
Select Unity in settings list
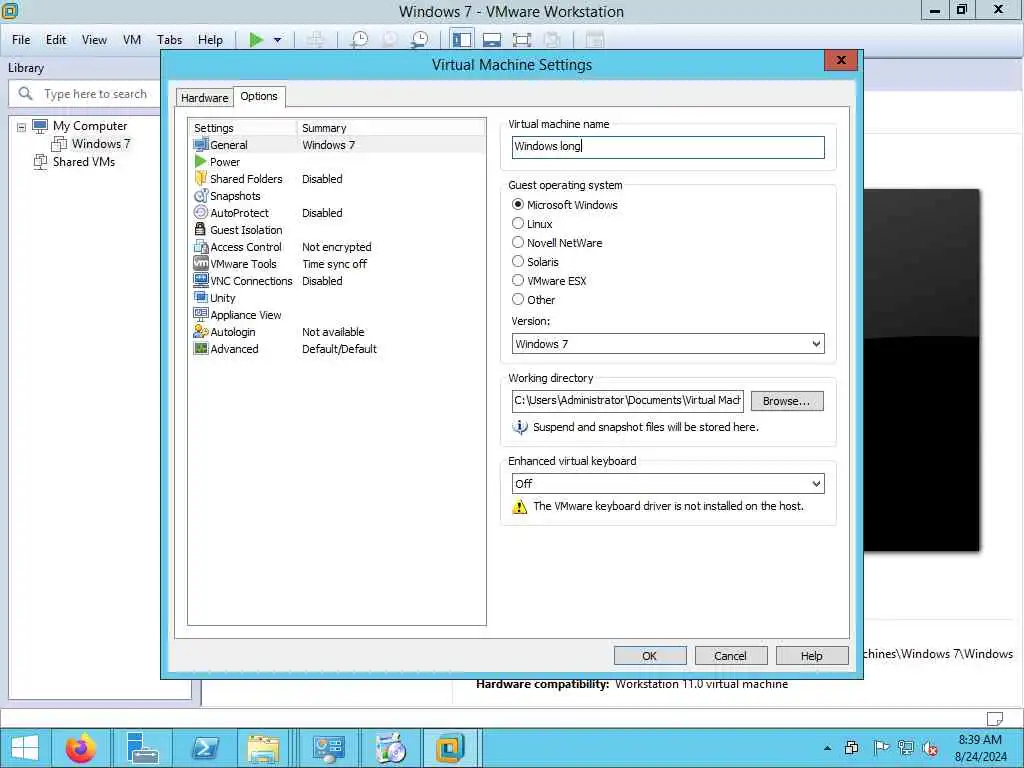click(x=337, y=298)
